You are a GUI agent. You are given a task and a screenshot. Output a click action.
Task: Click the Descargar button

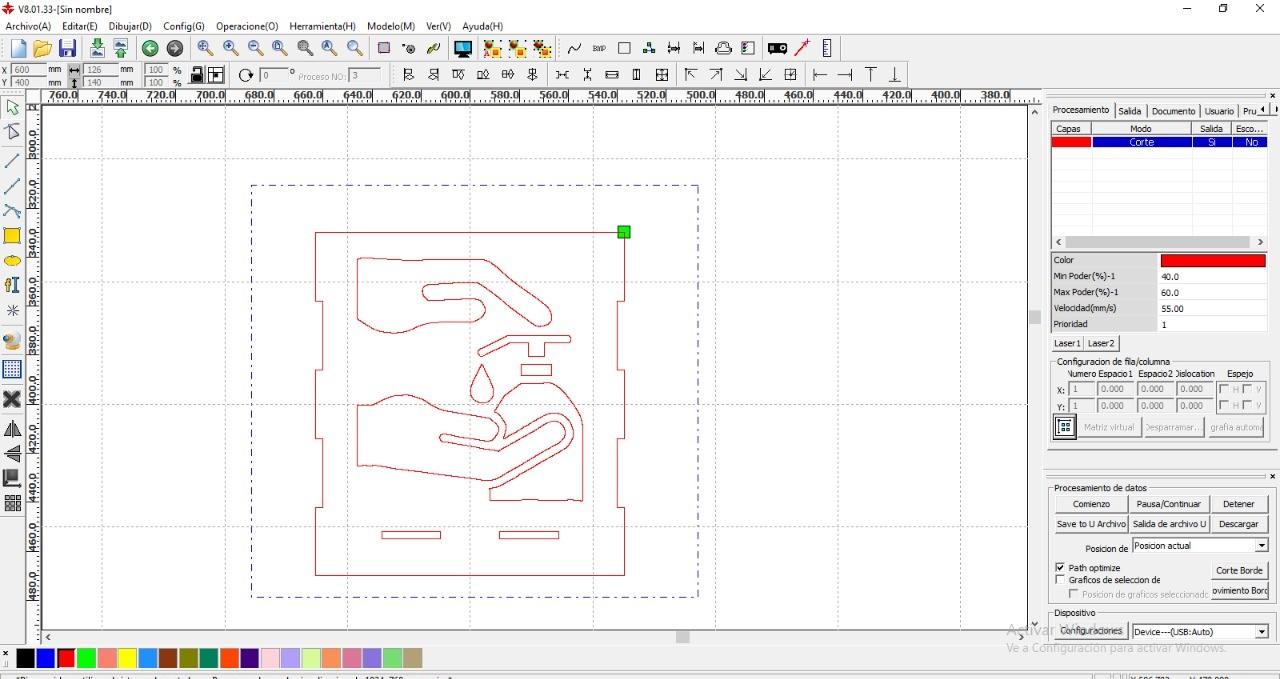[1239, 524]
